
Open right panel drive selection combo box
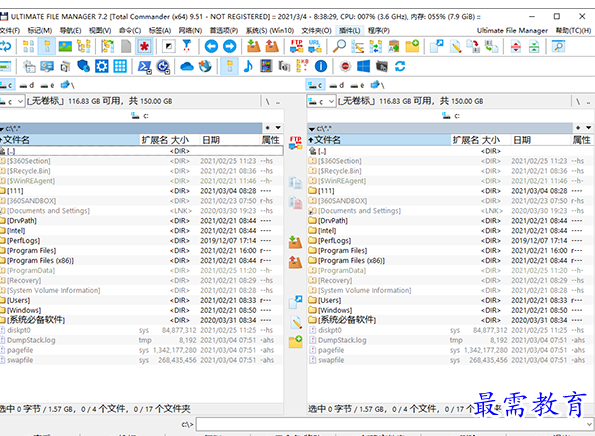(321, 101)
